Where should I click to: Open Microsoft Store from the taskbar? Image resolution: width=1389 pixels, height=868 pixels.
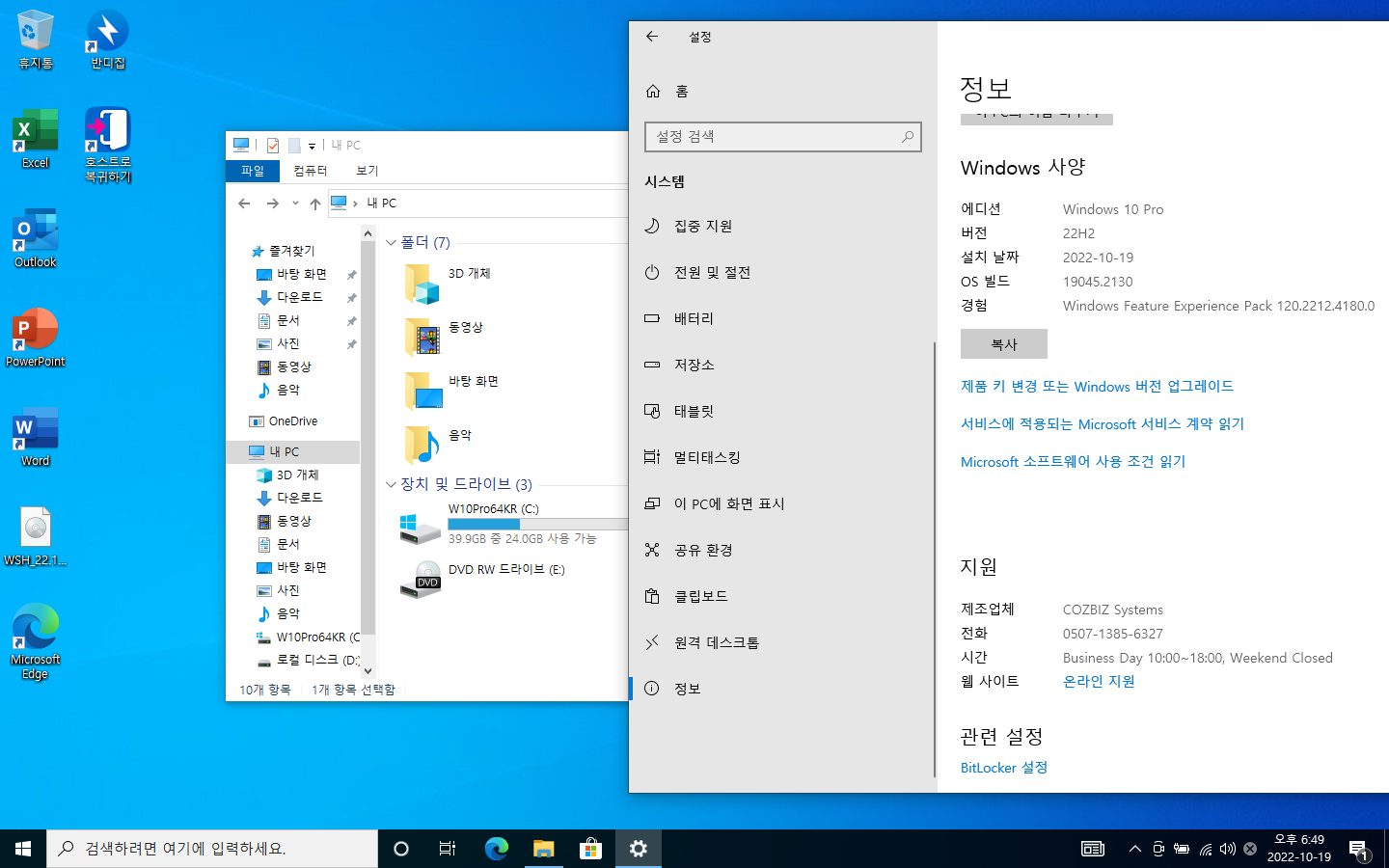tap(590, 849)
